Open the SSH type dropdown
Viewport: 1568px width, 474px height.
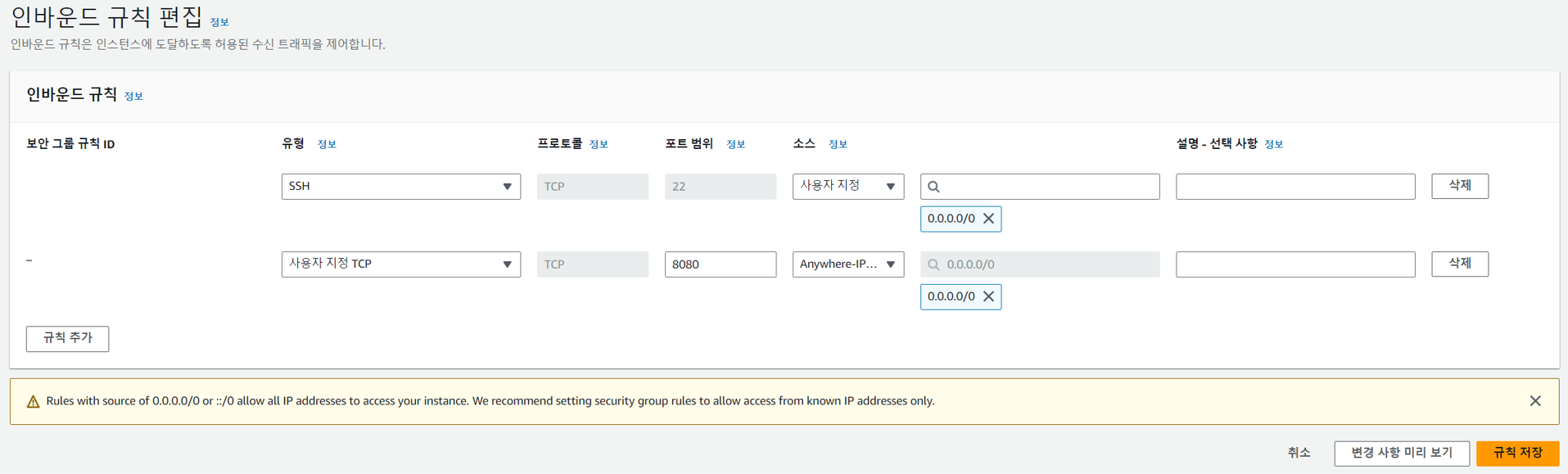401,187
